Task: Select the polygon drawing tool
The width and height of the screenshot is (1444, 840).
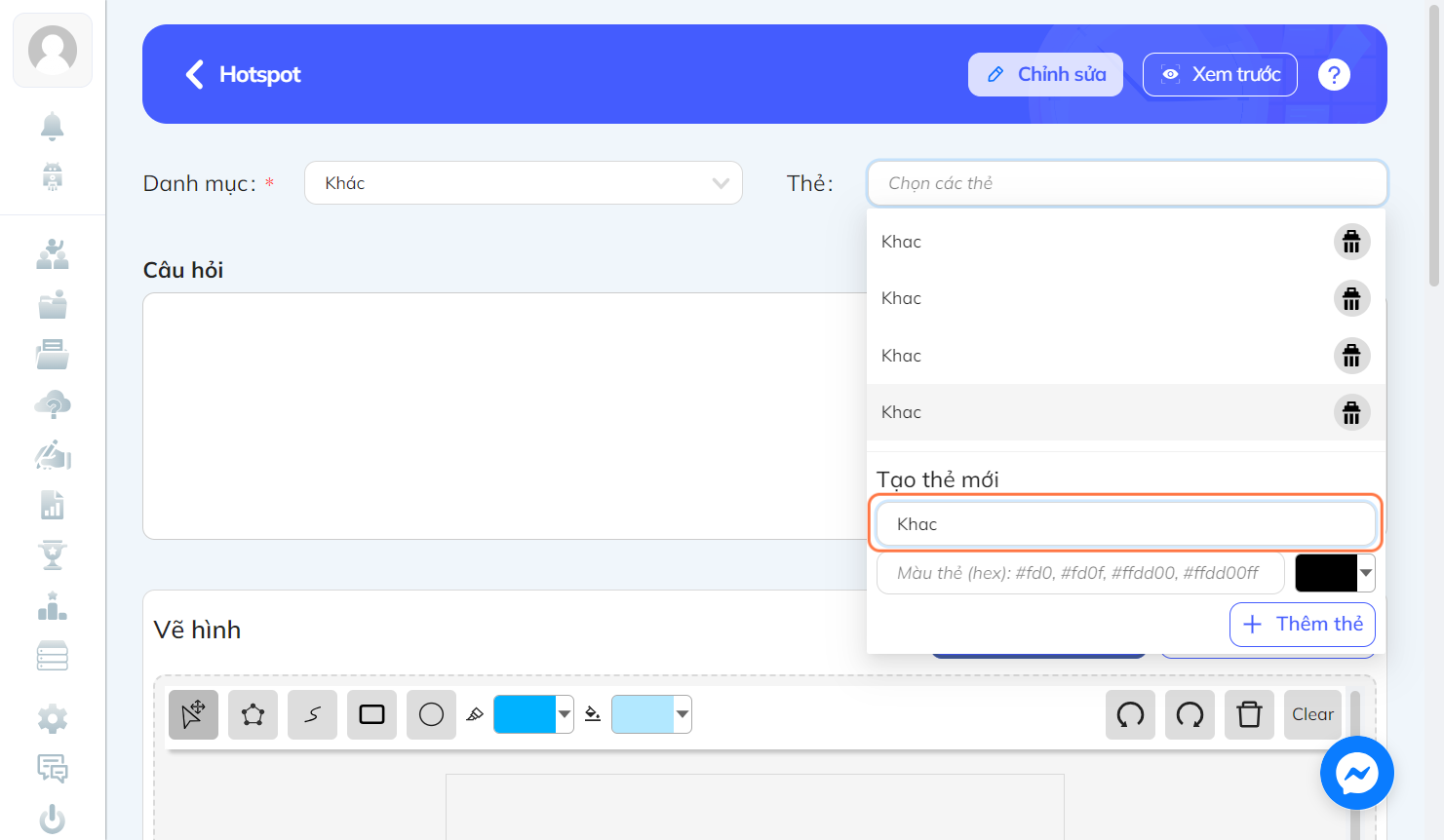Action: tap(253, 714)
